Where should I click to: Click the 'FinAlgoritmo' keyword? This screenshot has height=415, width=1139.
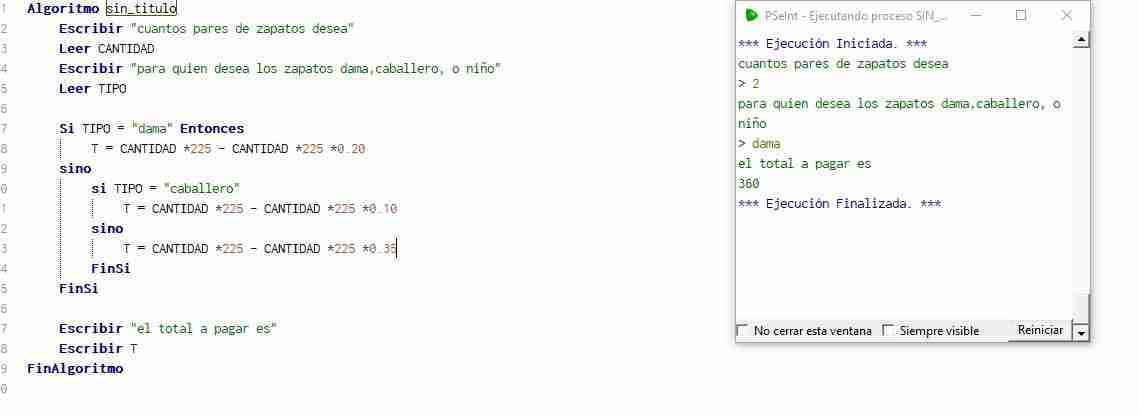pos(75,368)
